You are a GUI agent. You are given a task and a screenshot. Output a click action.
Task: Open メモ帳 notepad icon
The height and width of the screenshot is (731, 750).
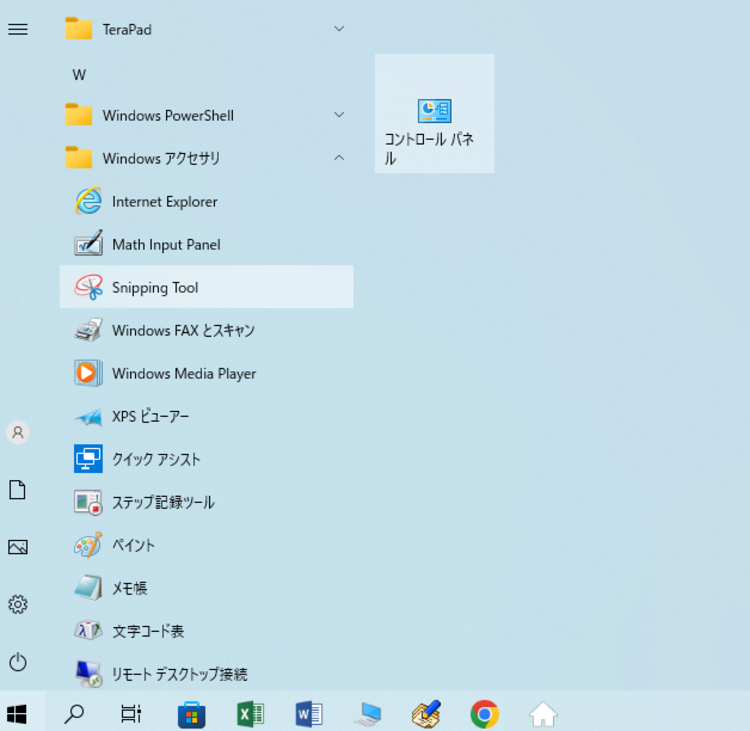tap(88, 587)
